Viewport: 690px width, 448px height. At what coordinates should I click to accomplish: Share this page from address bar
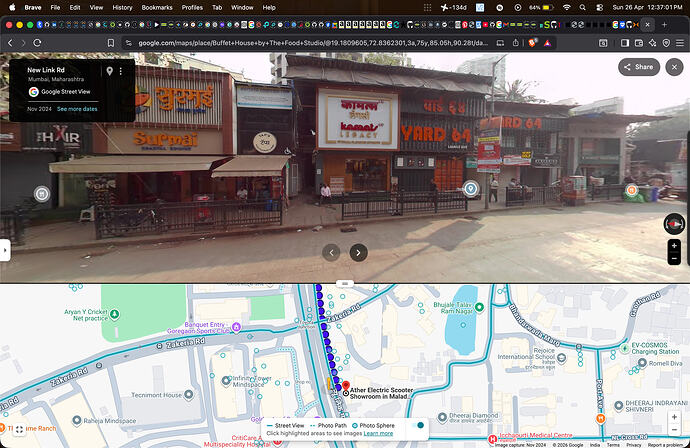tap(516, 43)
